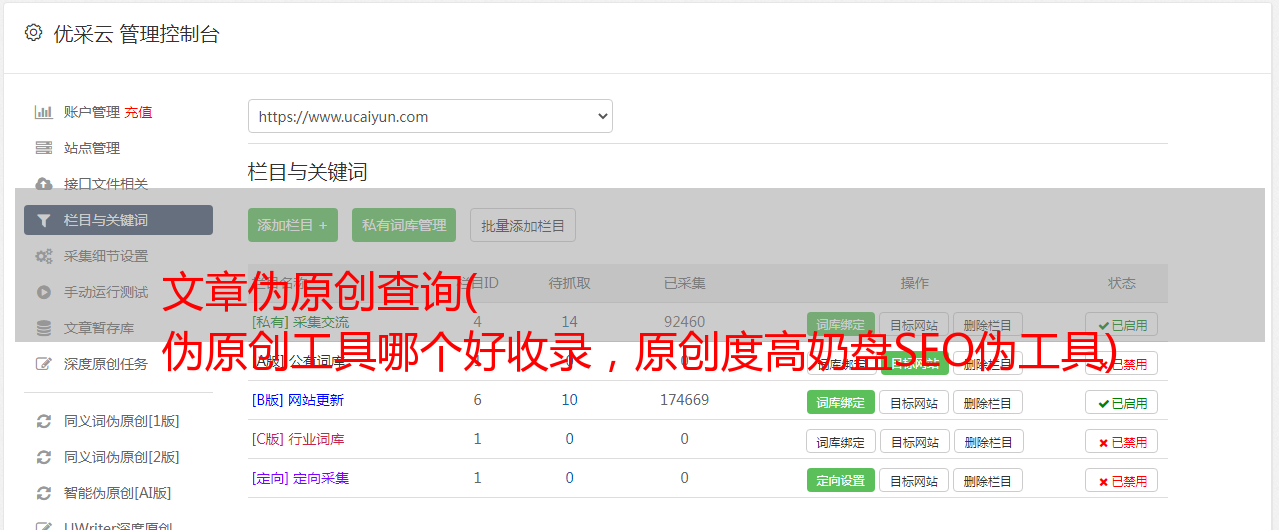Click the server icon for 站点管理
The height and width of the screenshot is (530, 1279).
[43, 148]
